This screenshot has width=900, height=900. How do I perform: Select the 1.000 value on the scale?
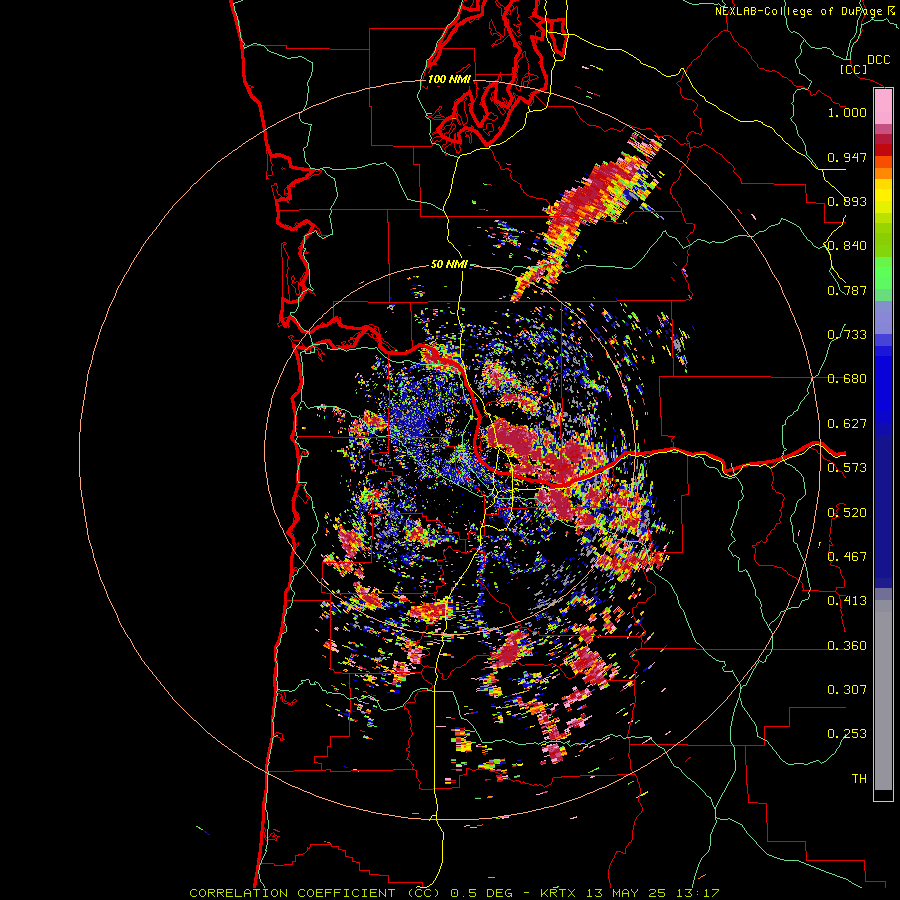click(847, 112)
